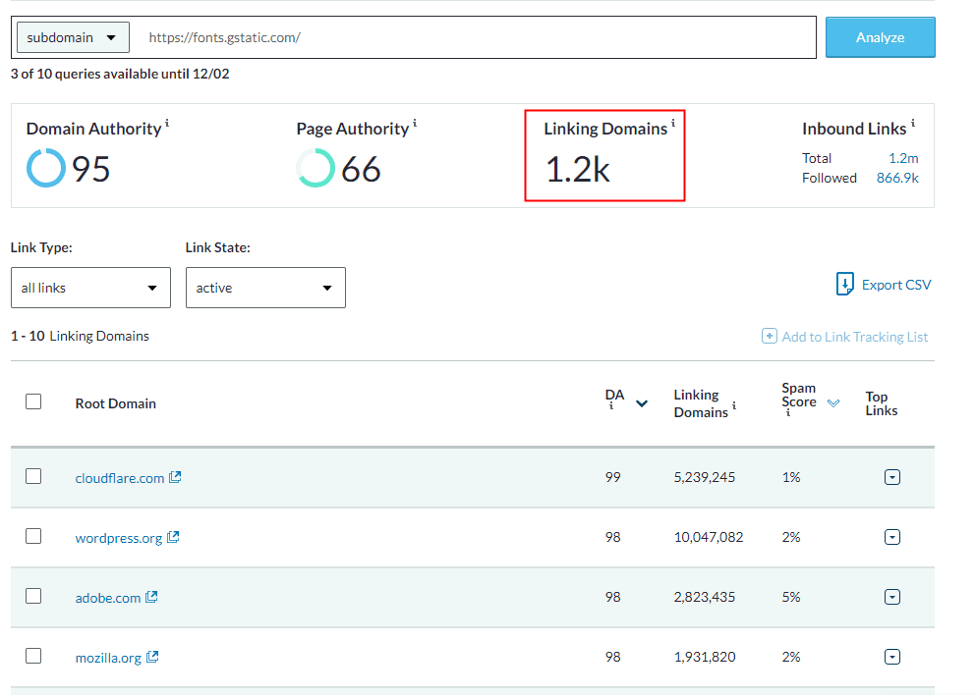
Task: Open mozilla.org external link icon
Action: point(152,656)
